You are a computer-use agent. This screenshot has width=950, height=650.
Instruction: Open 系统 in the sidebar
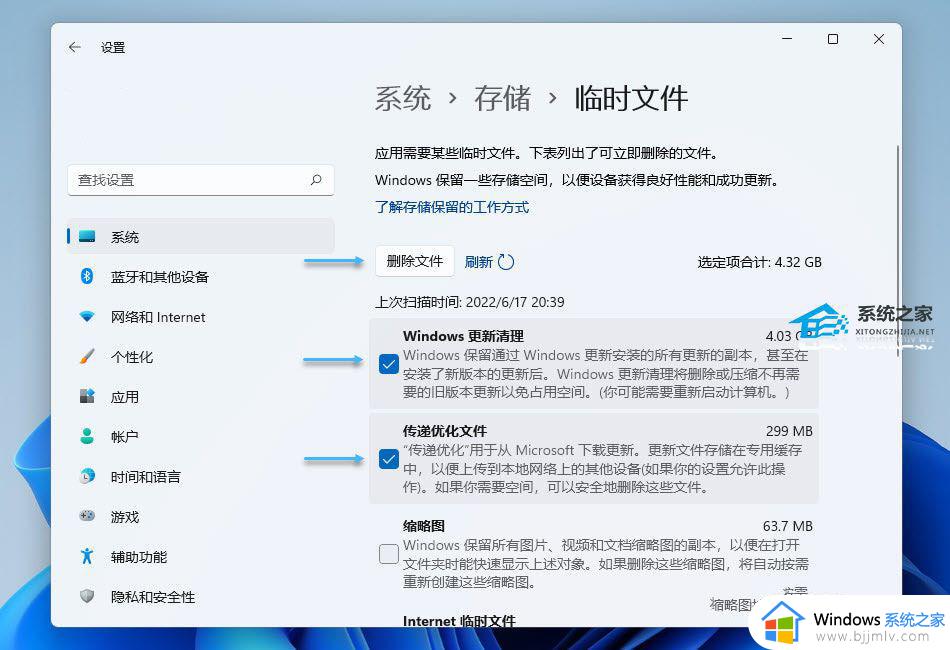(x=201, y=236)
